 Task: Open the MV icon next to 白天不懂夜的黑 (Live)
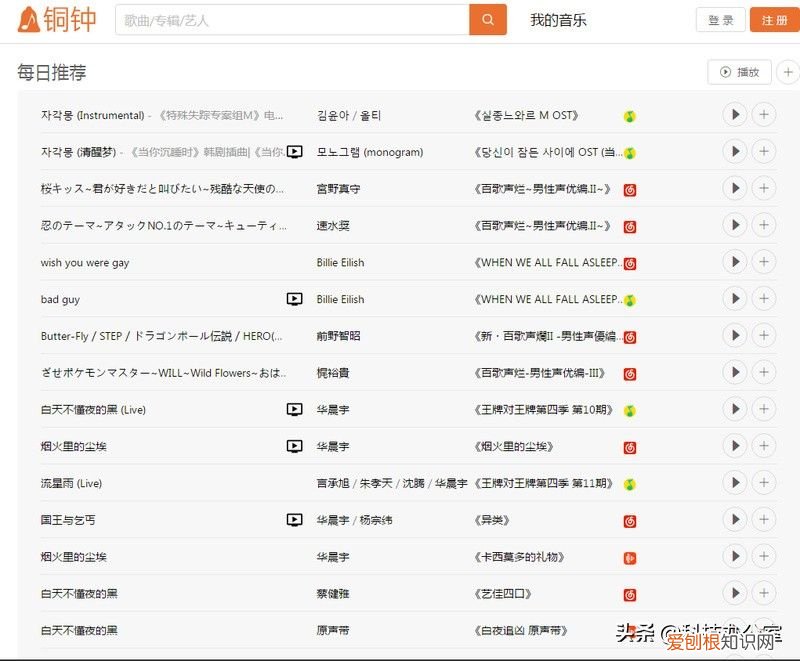pyautogui.click(x=295, y=410)
